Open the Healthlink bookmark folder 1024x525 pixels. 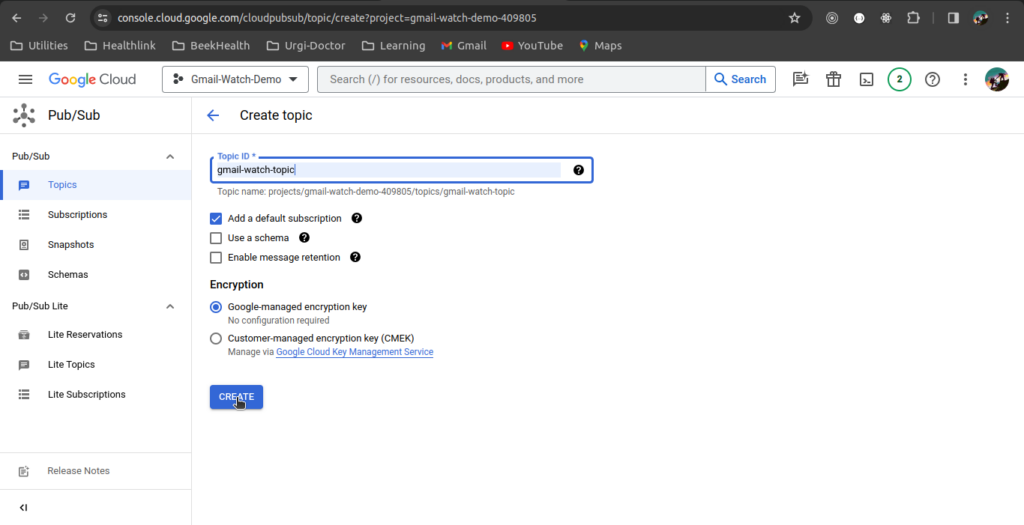(x=120, y=46)
